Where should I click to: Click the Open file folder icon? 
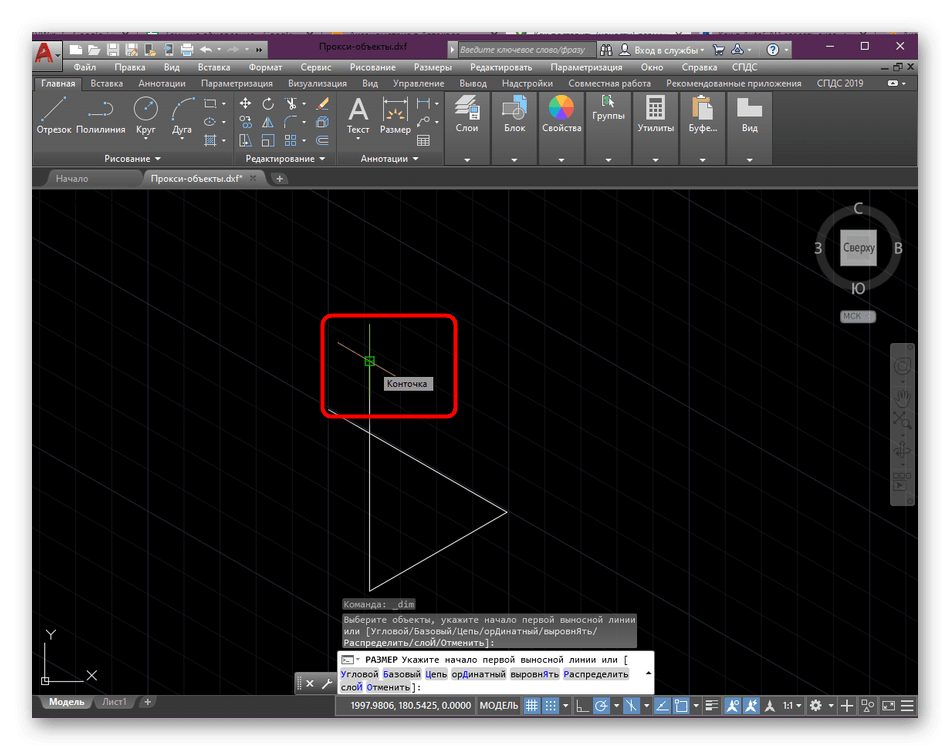tap(94, 50)
